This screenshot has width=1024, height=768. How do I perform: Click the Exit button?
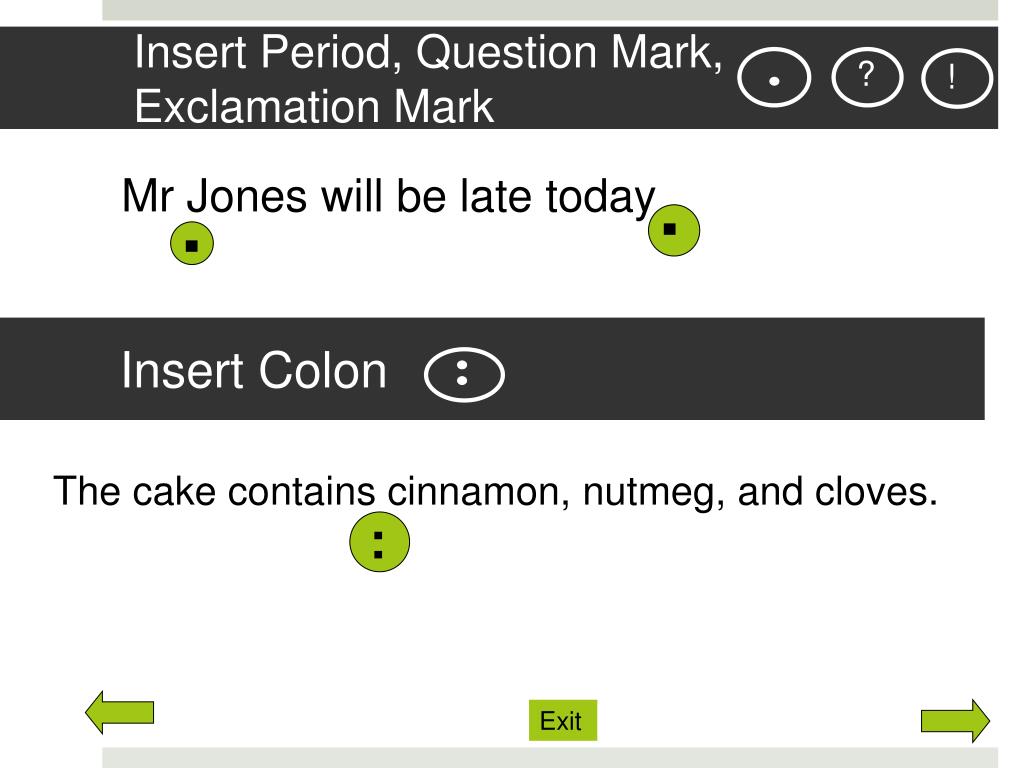point(562,720)
